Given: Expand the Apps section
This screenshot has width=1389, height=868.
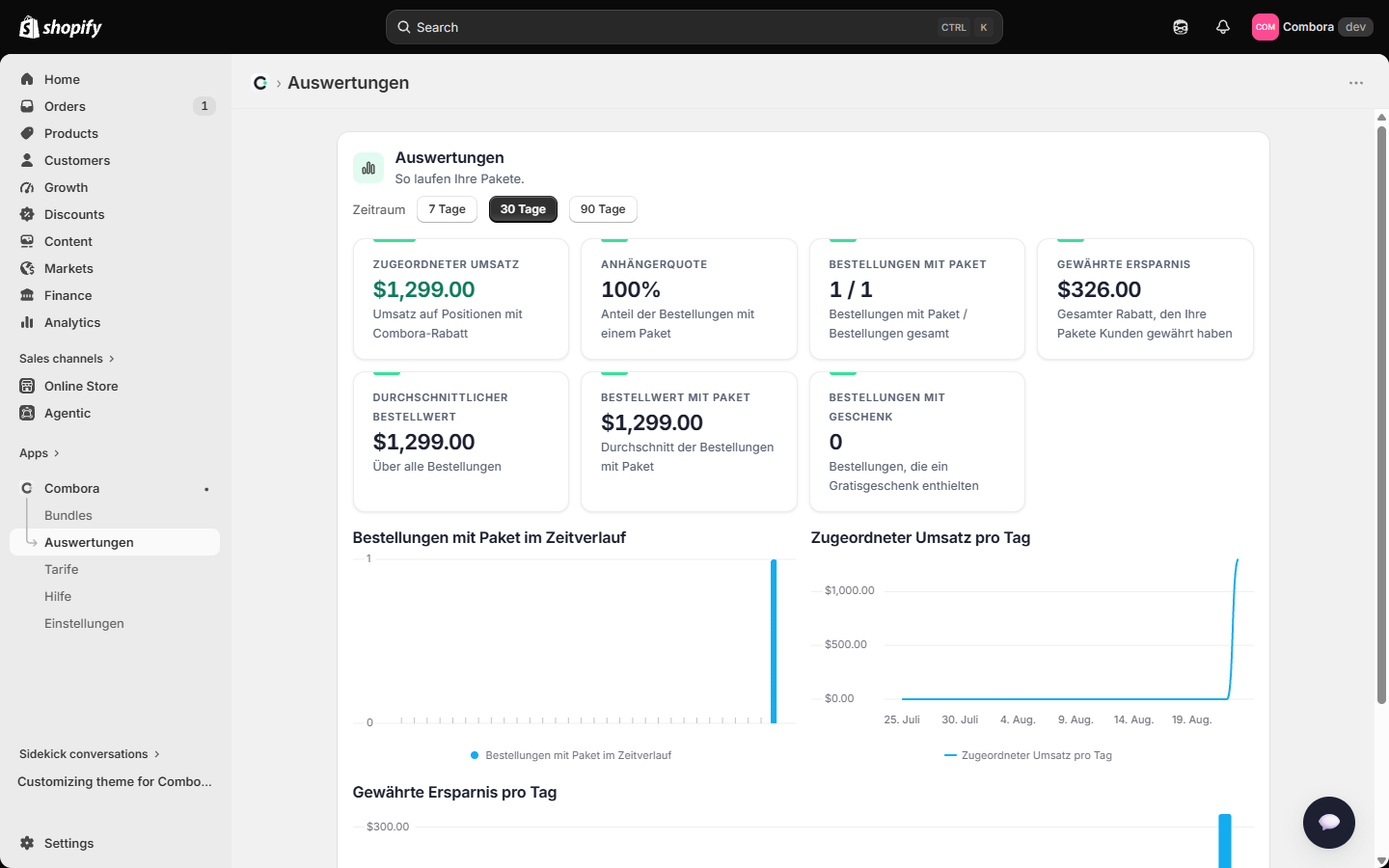Looking at the screenshot, I should [x=40, y=453].
